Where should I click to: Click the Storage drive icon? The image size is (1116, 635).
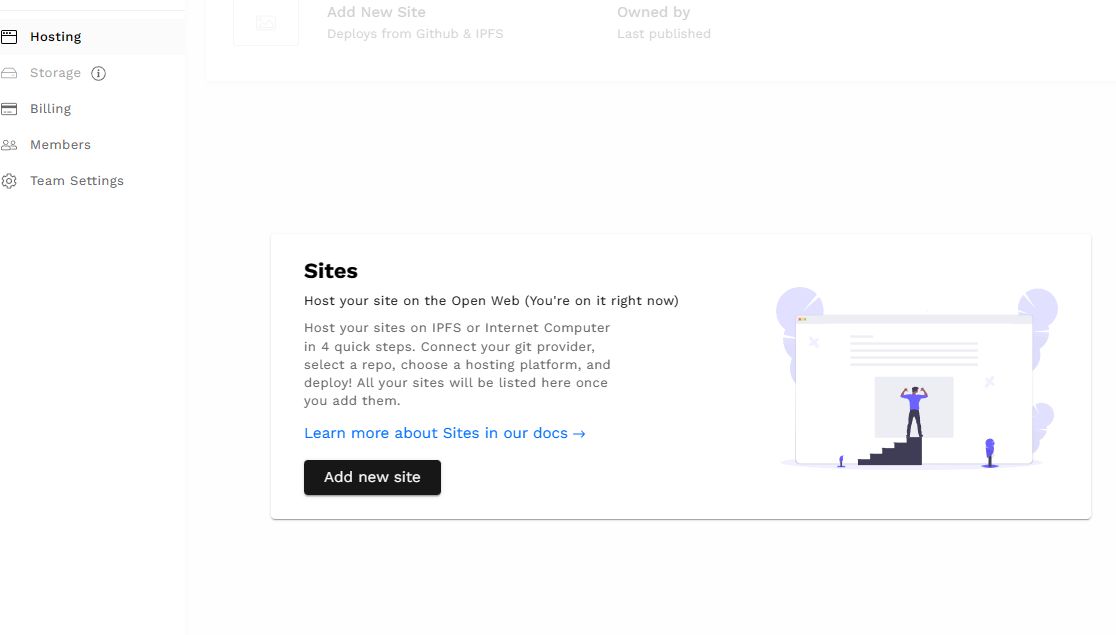coord(9,73)
